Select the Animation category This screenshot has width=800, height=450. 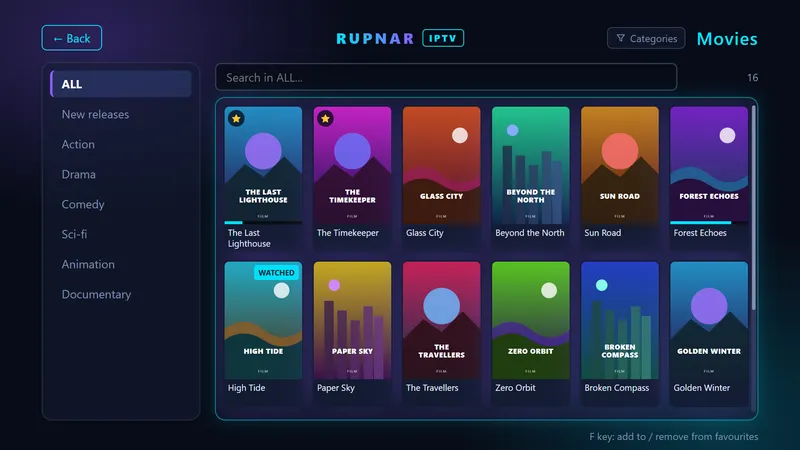pos(121,264)
